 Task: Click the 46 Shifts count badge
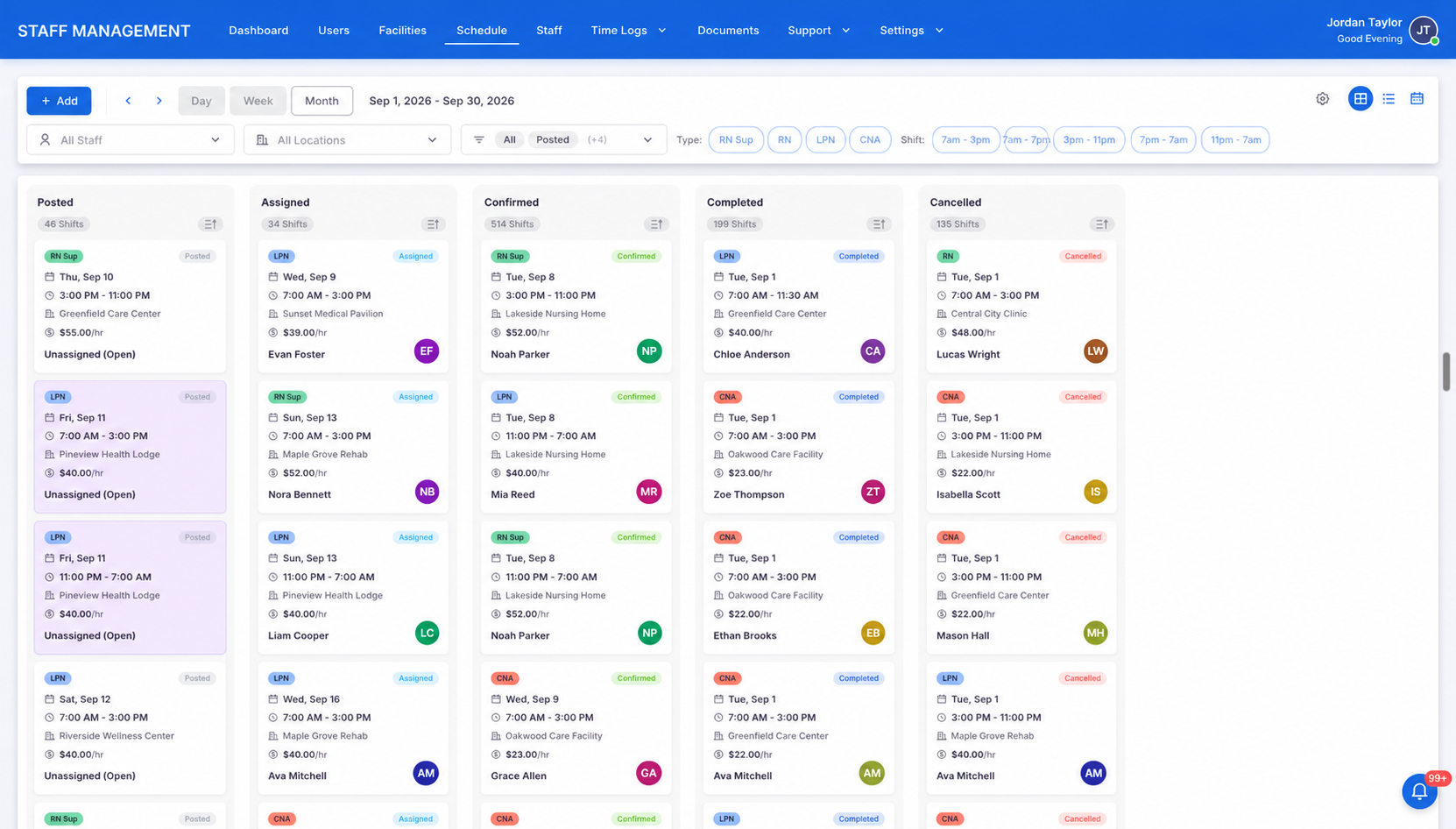[64, 224]
